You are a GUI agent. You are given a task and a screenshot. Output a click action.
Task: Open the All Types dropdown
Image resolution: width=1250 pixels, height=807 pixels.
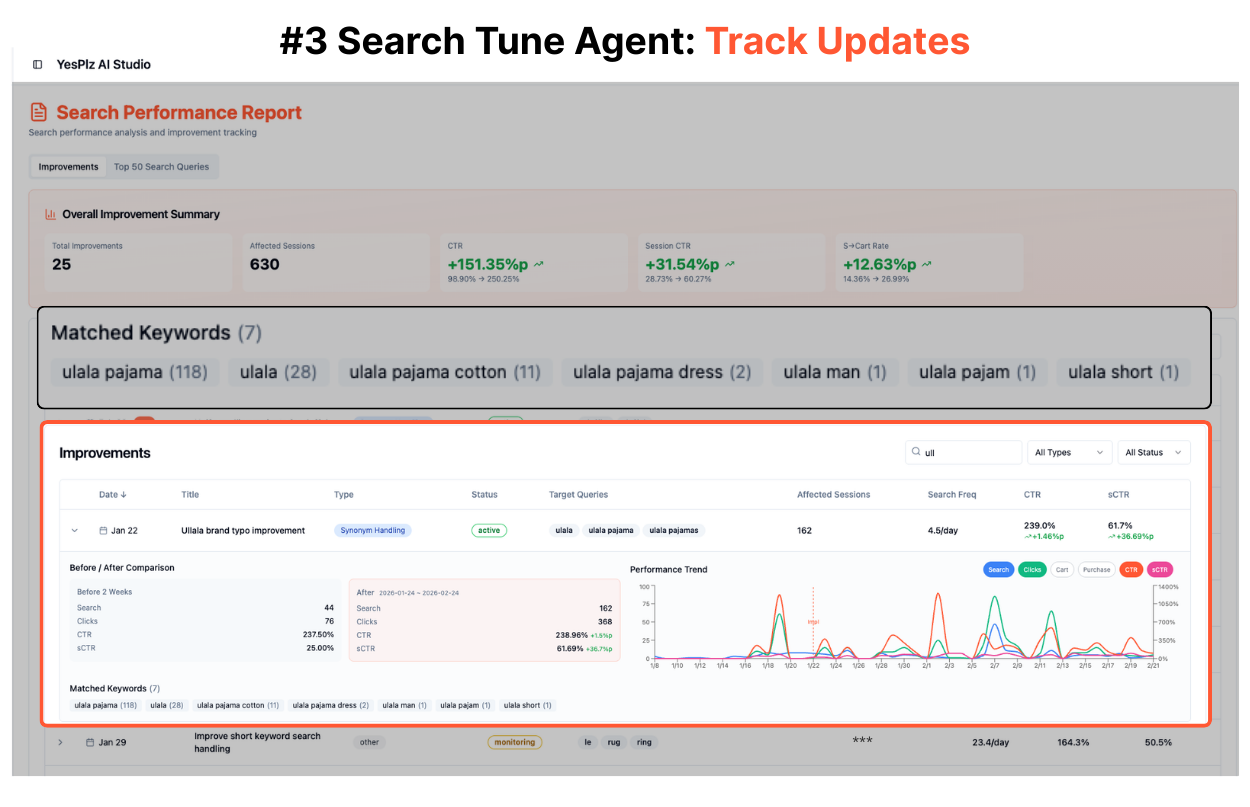coord(1069,453)
